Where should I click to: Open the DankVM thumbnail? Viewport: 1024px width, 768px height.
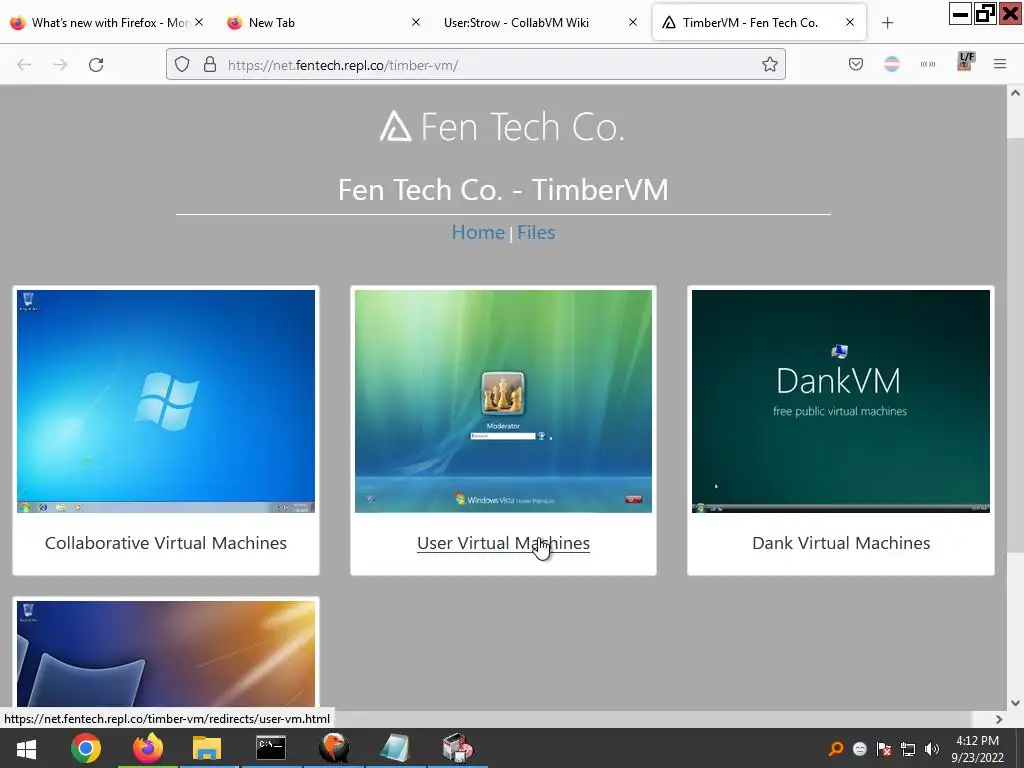pyautogui.click(x=840, y=401)
